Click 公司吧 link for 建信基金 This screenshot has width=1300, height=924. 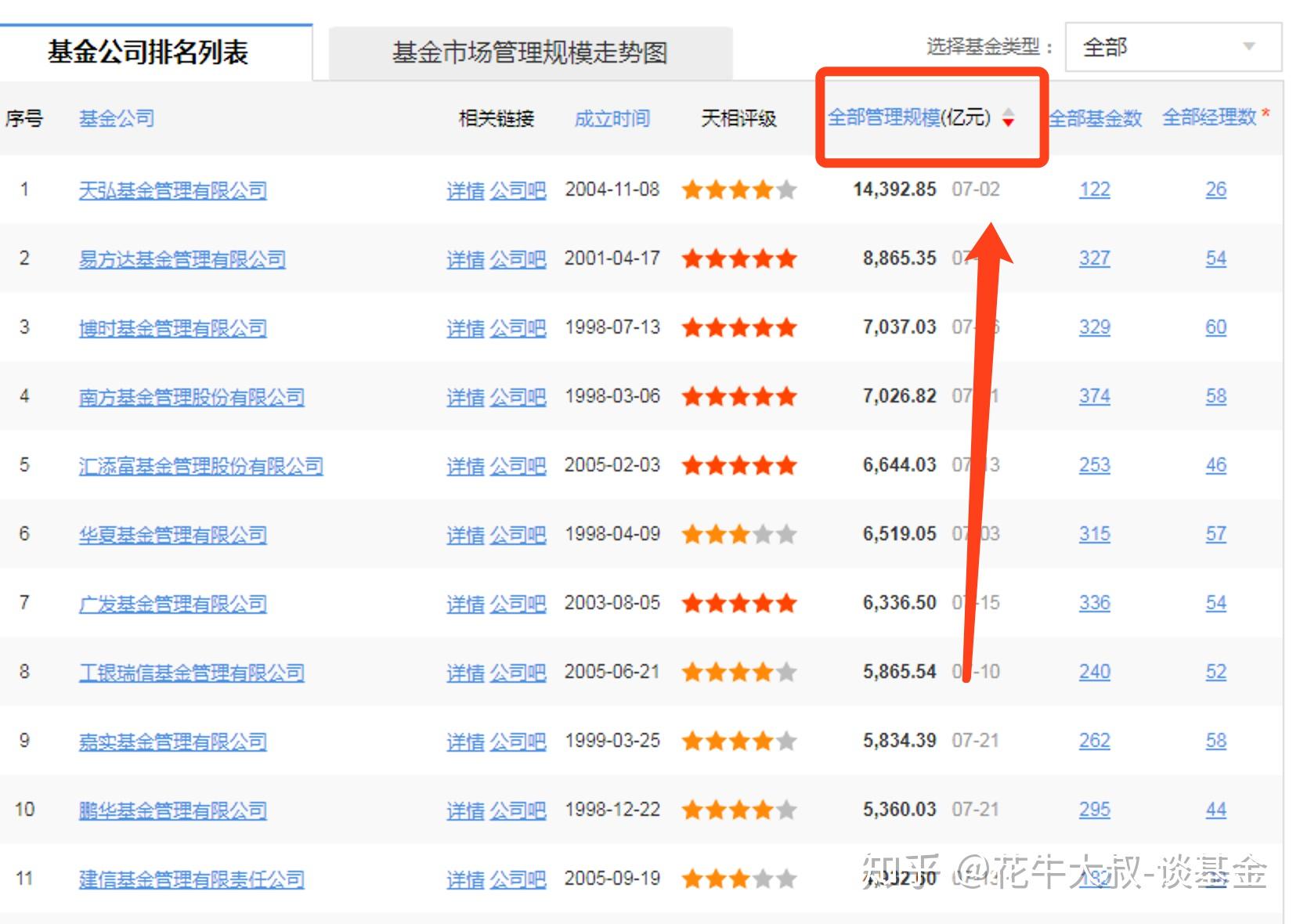tap(518, 879)
